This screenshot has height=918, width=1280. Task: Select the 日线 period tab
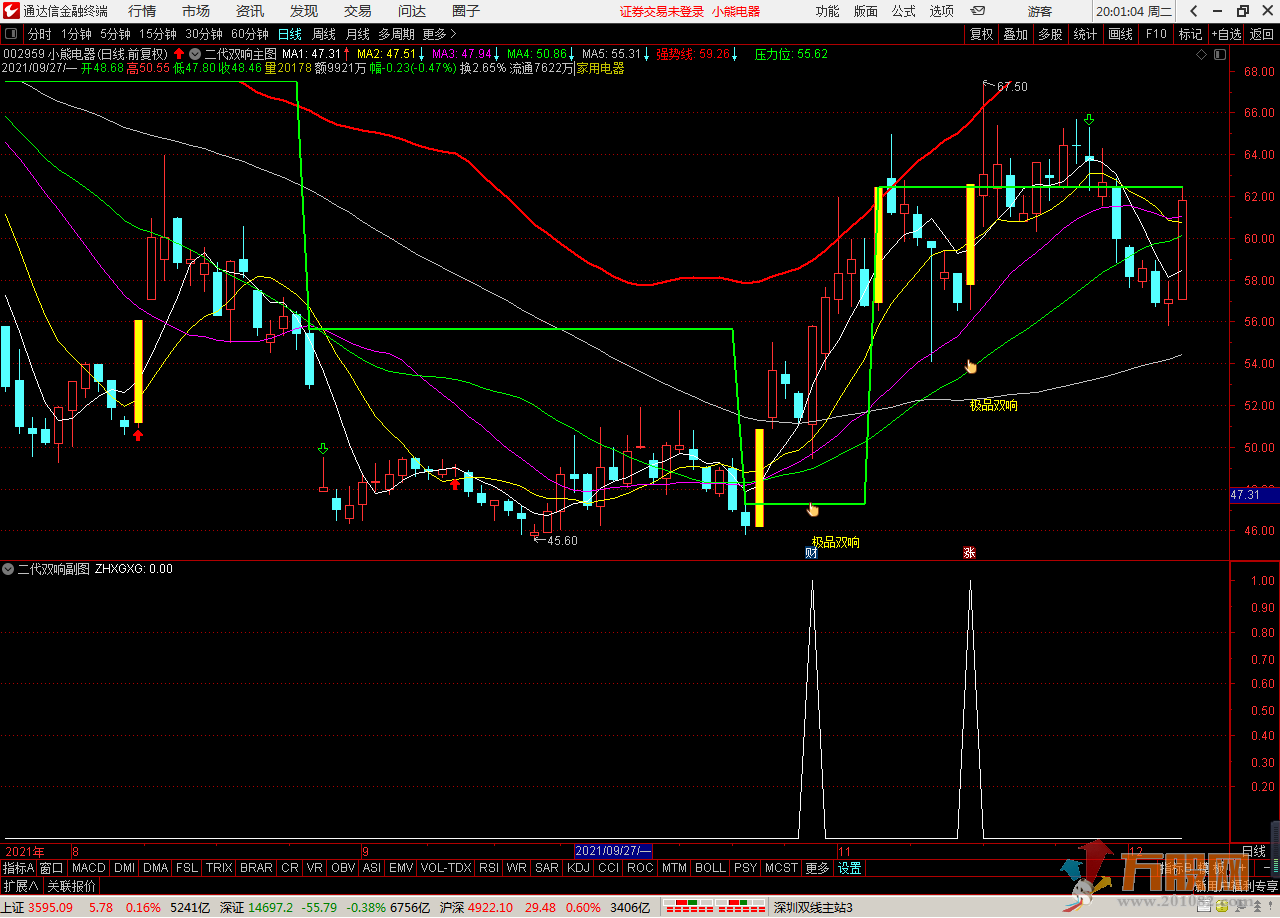(x=290, y=34)
